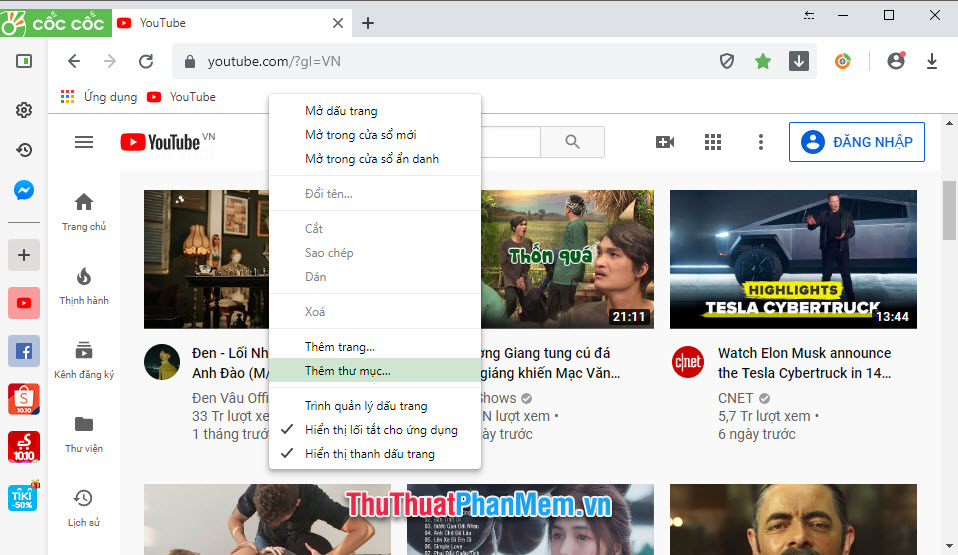The image size is (958, 555).
Task: Click the YouTube search magnifier button
Action: [x=572, y=142]
